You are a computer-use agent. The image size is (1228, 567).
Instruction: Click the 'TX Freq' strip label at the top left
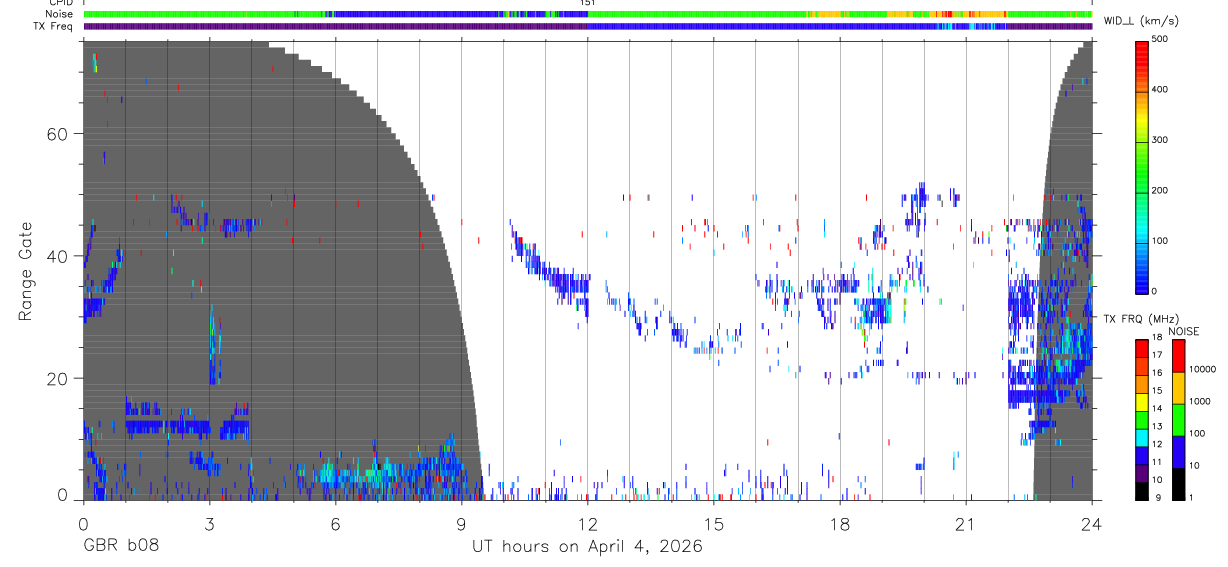pyautogui.click(x=54, y=26)
